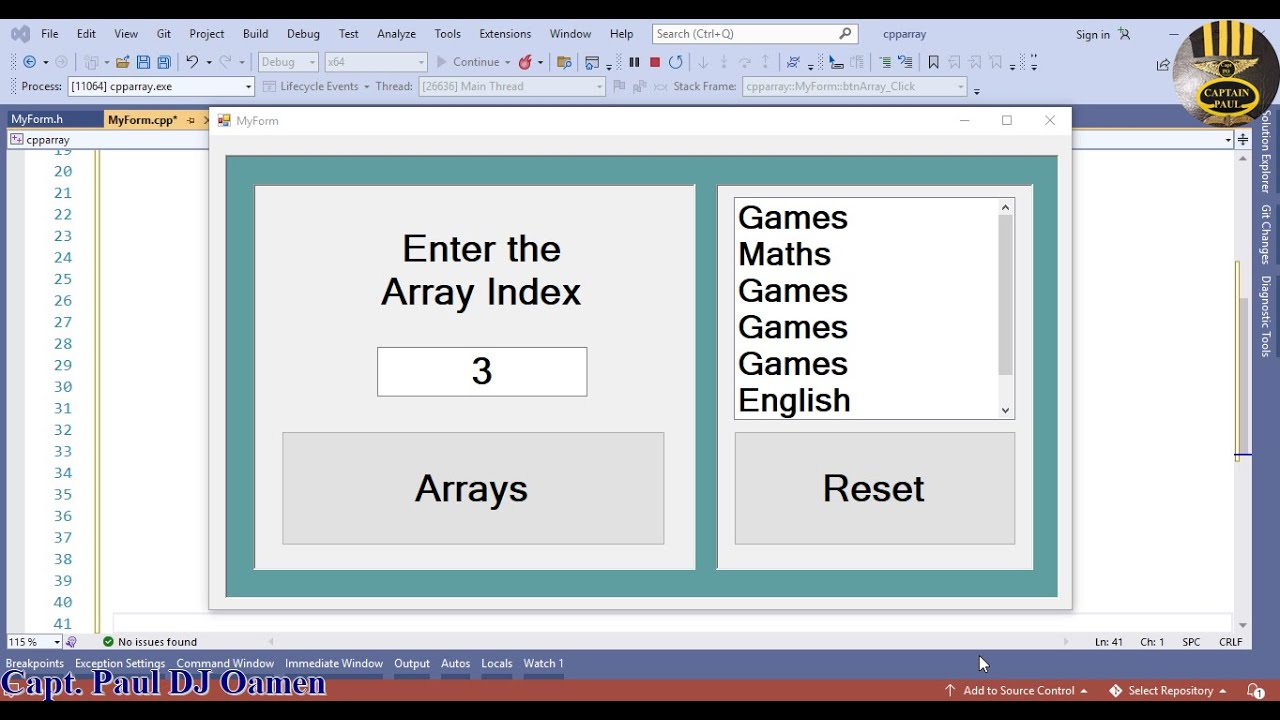Click the Hot Reload flame icon
Image resolution: width=1280 pixels, height=720 pixels.
click(x=525, y=62)
